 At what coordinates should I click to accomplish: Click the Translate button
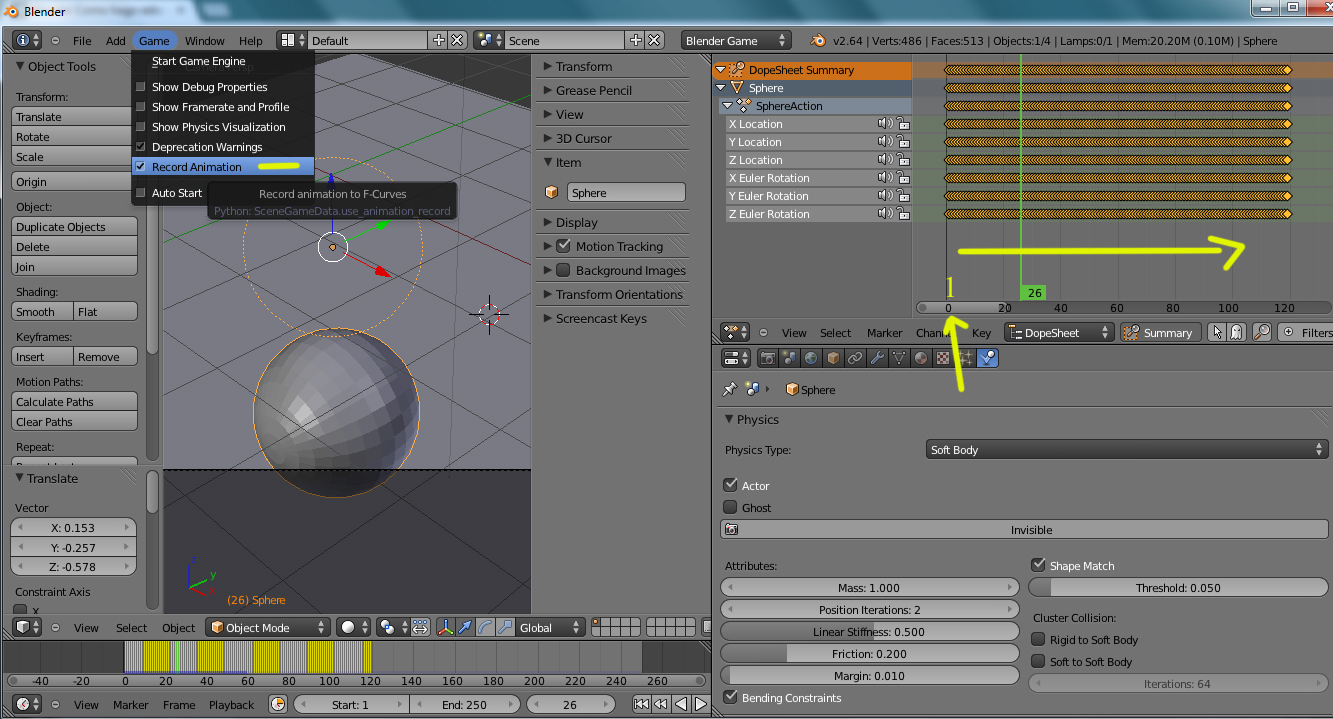75,117
